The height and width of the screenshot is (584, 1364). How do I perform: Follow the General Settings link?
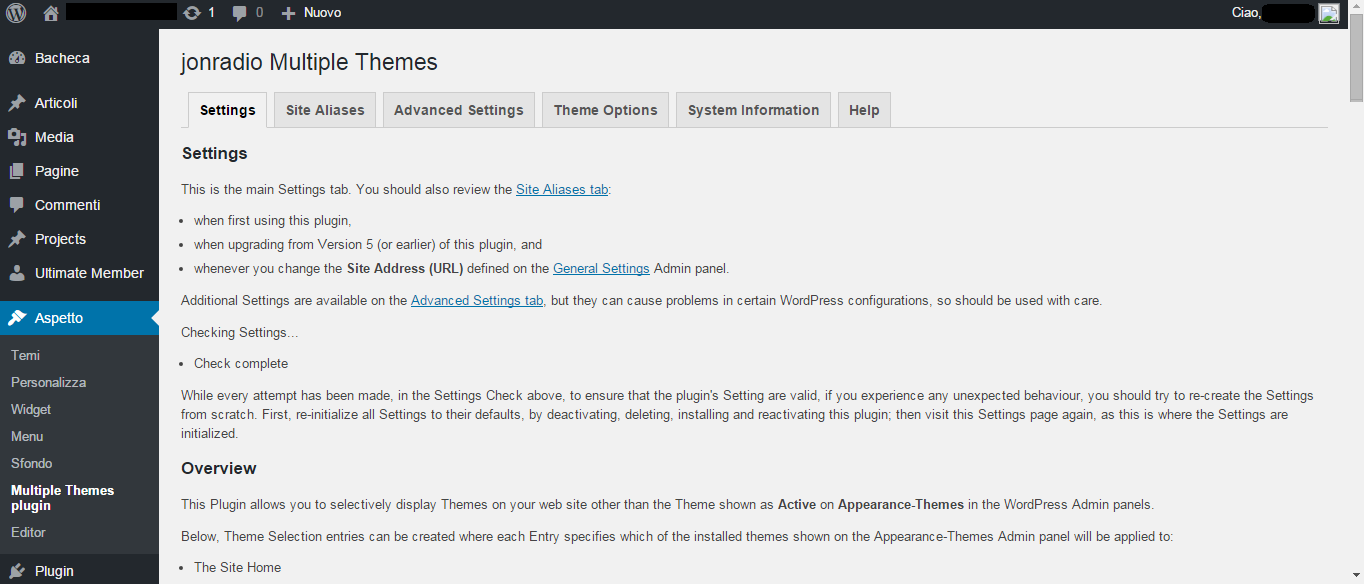point(601,268)
